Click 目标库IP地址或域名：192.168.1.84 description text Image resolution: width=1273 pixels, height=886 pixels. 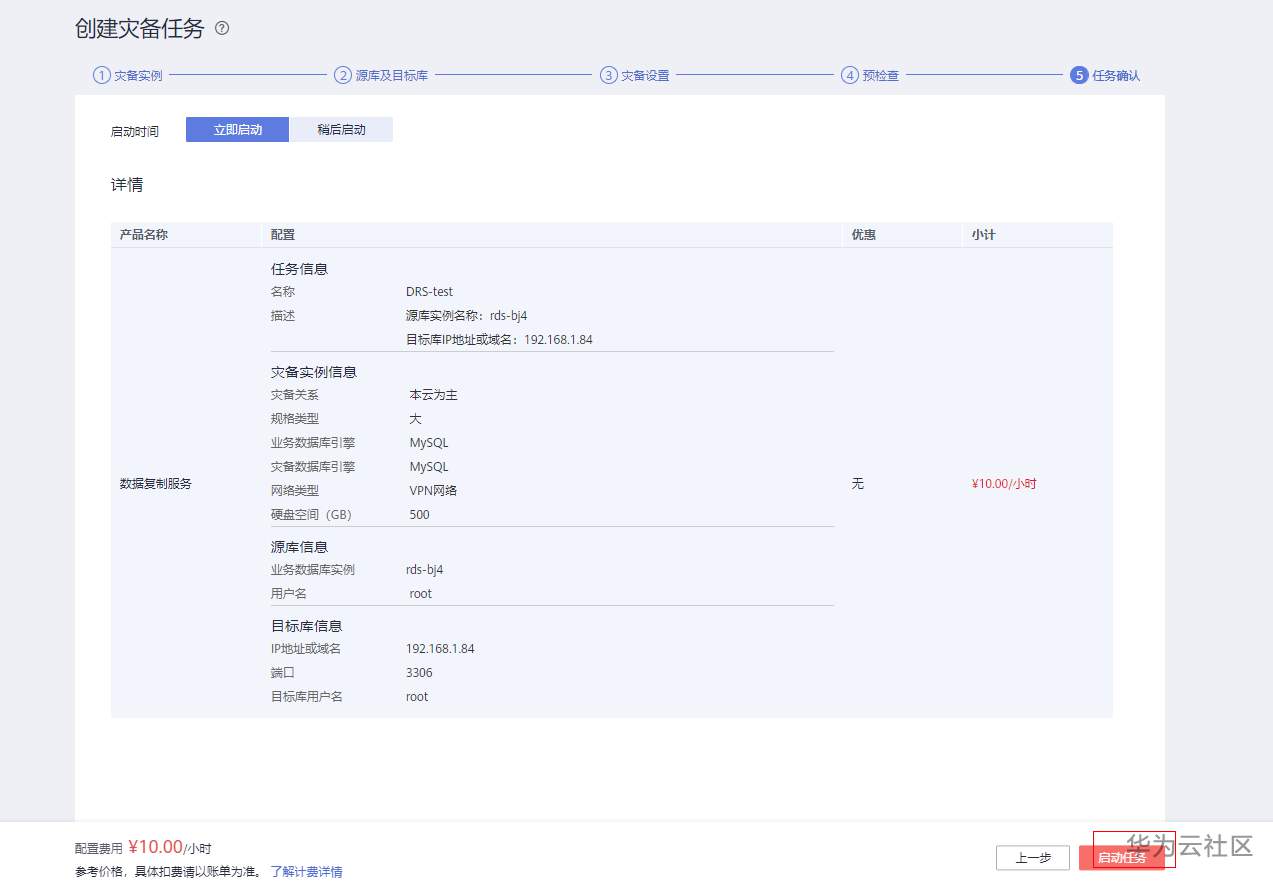499,340
